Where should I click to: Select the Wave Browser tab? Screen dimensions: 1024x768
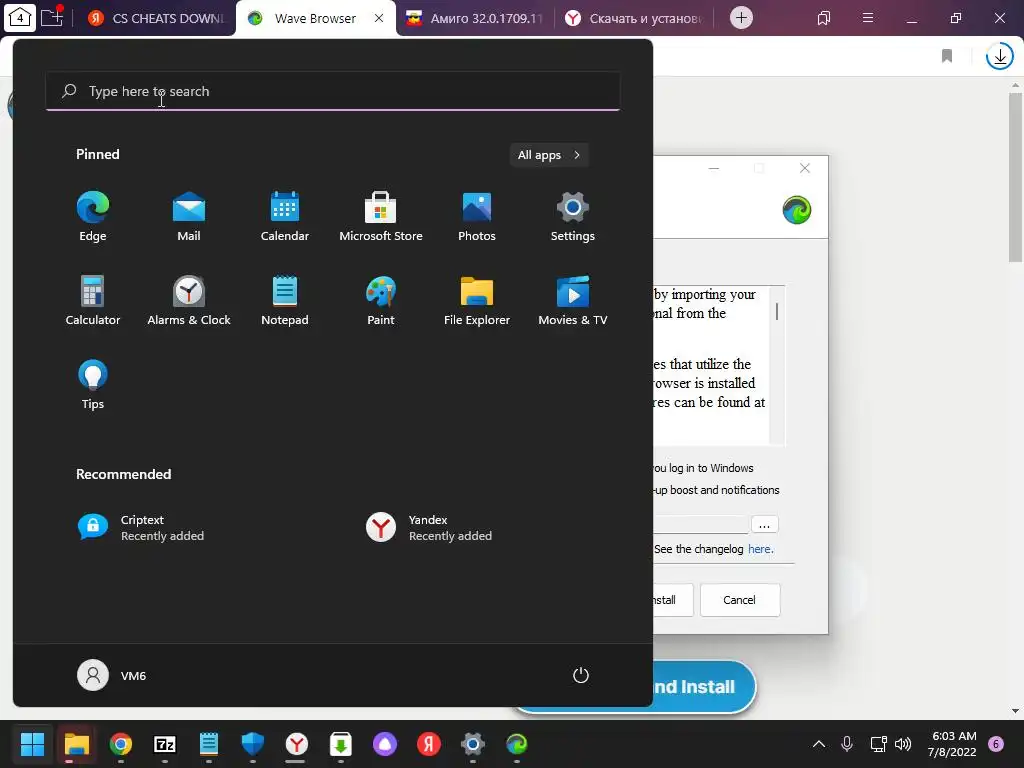pos(315,18)
